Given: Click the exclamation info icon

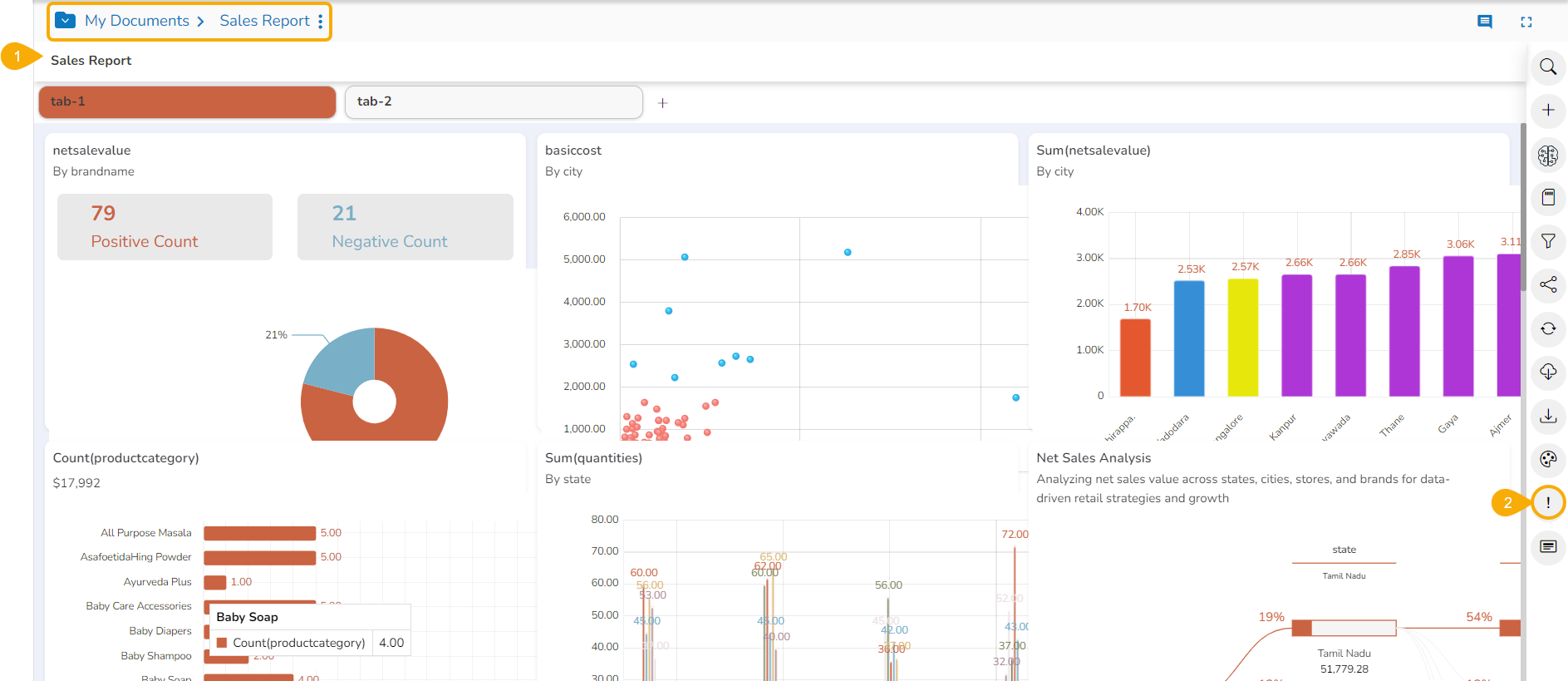Looking at the screenshot, I should [x=1547, y=502].
